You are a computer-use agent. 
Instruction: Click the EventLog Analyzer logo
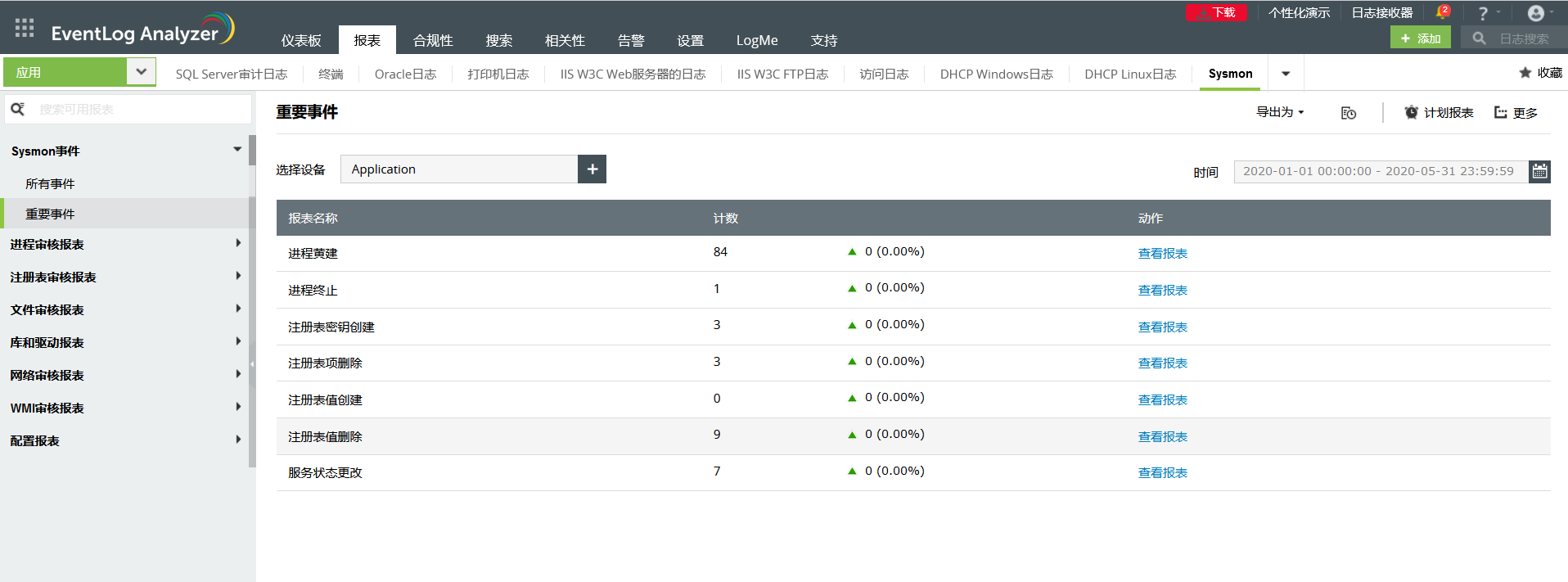[x=142, y=29]
